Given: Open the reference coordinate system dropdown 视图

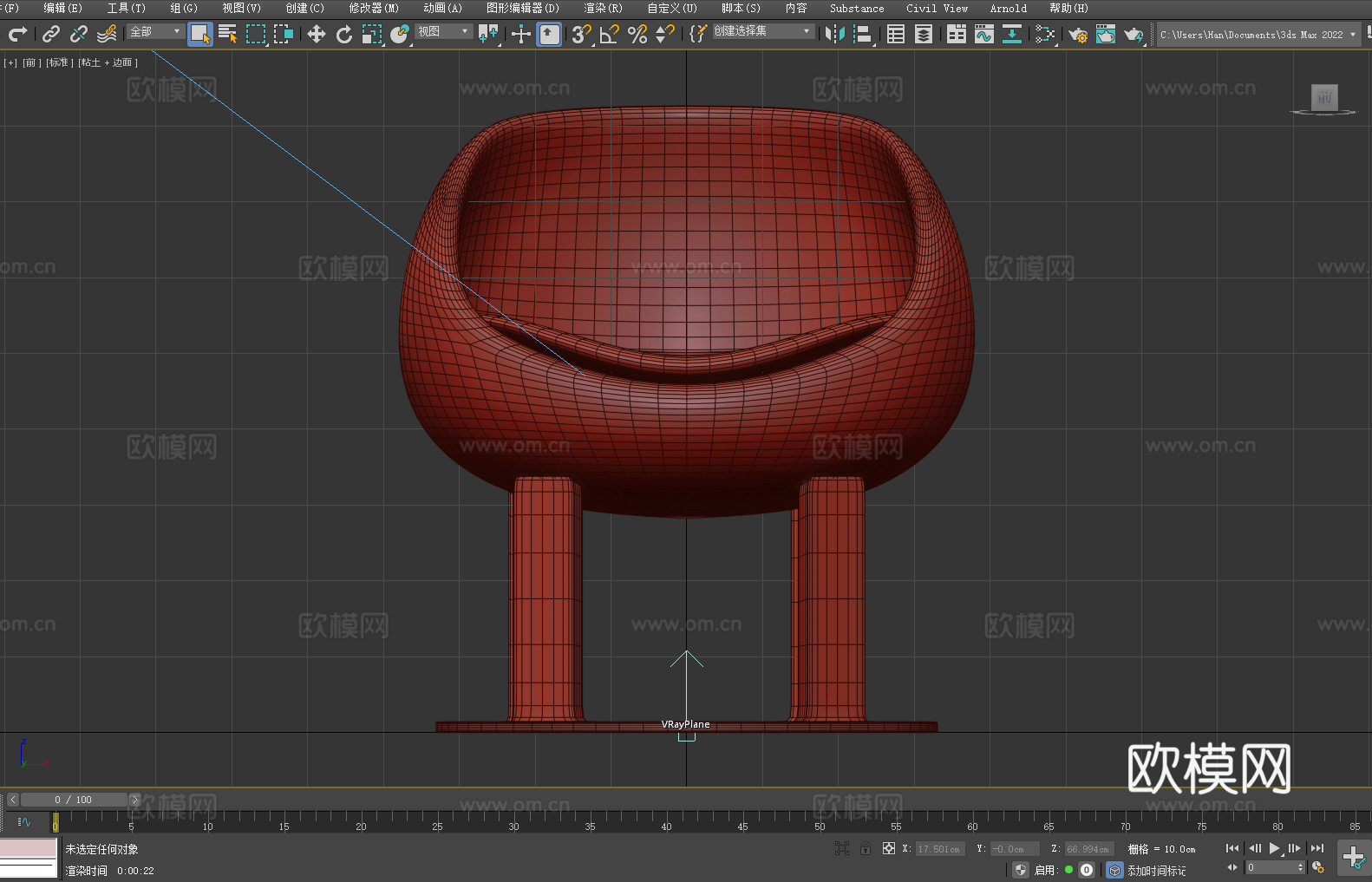Looking at the screenshot, I should [443, 31].
